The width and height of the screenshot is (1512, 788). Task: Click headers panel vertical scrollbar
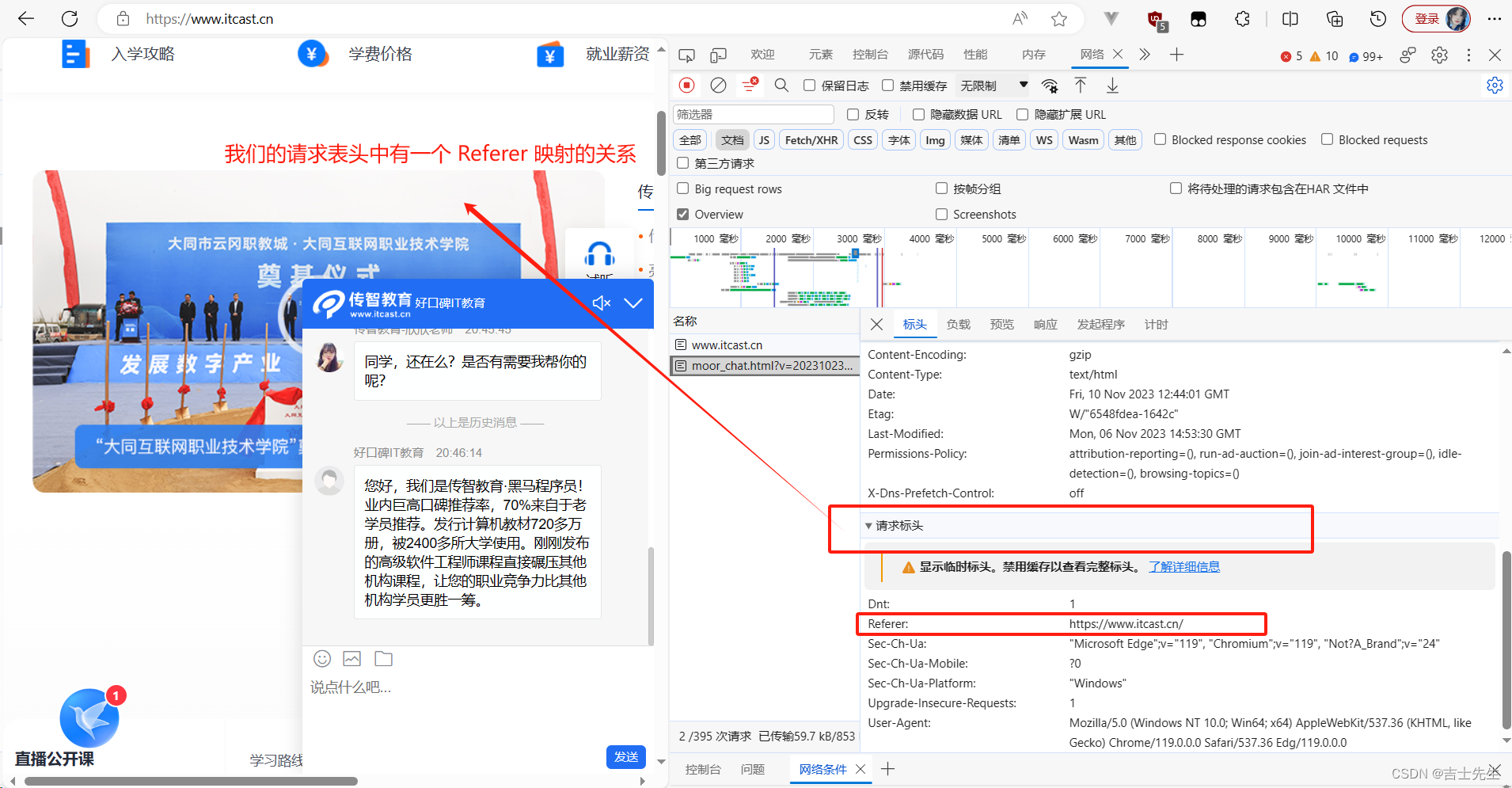(1506, 639)
